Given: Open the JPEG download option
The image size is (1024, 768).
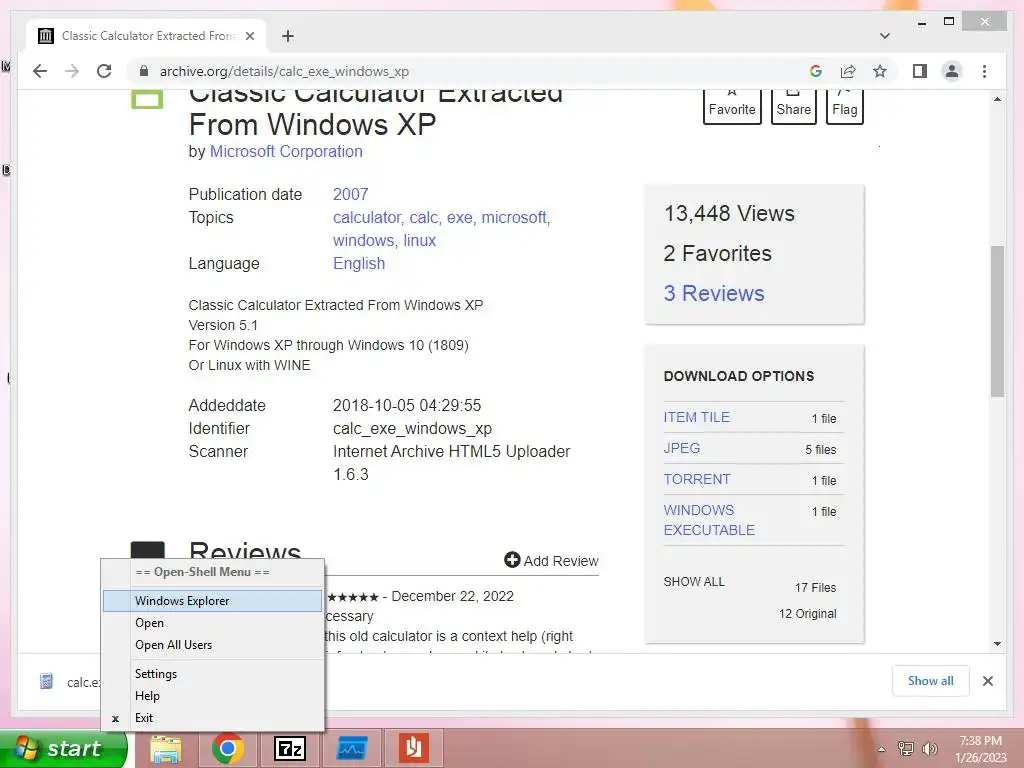Looking at the screenshot, I should [682, 448].
